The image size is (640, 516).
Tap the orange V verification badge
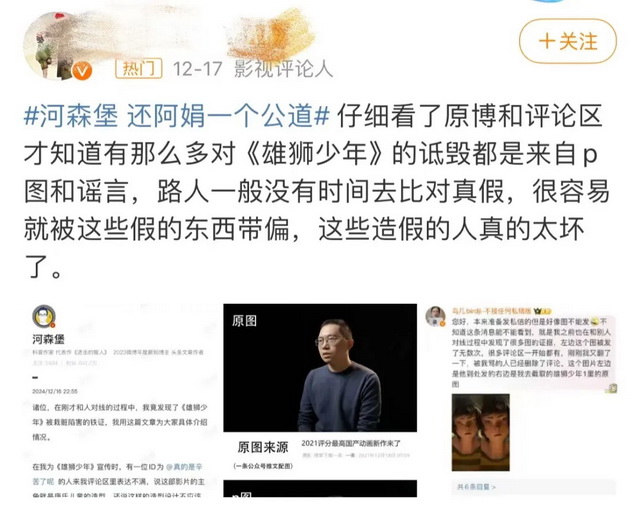click(x=82, y=71)
